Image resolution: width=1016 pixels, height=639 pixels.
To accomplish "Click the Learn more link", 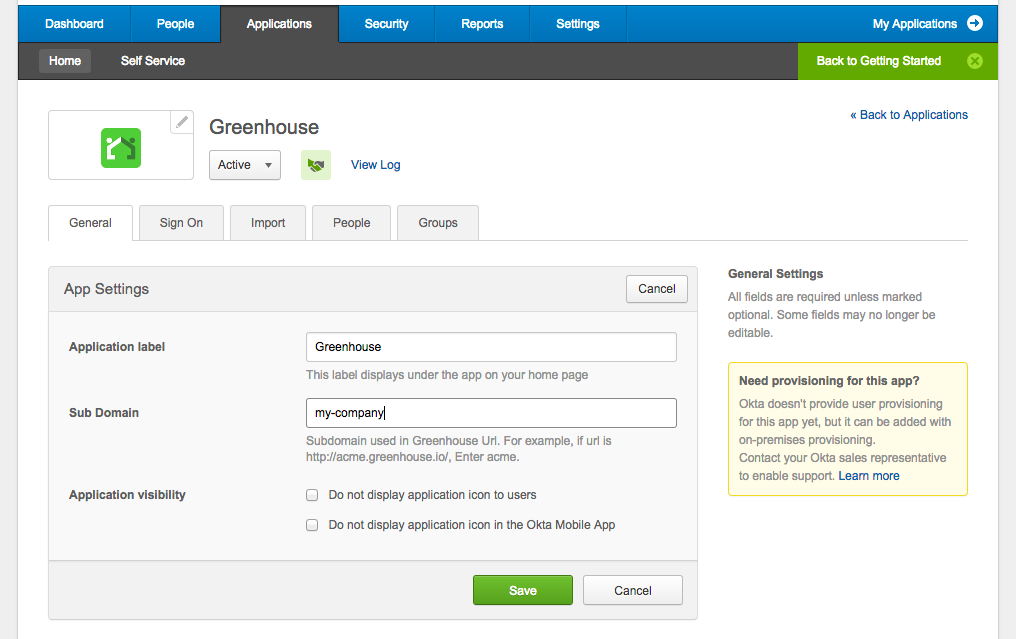I will coord(869,476).
